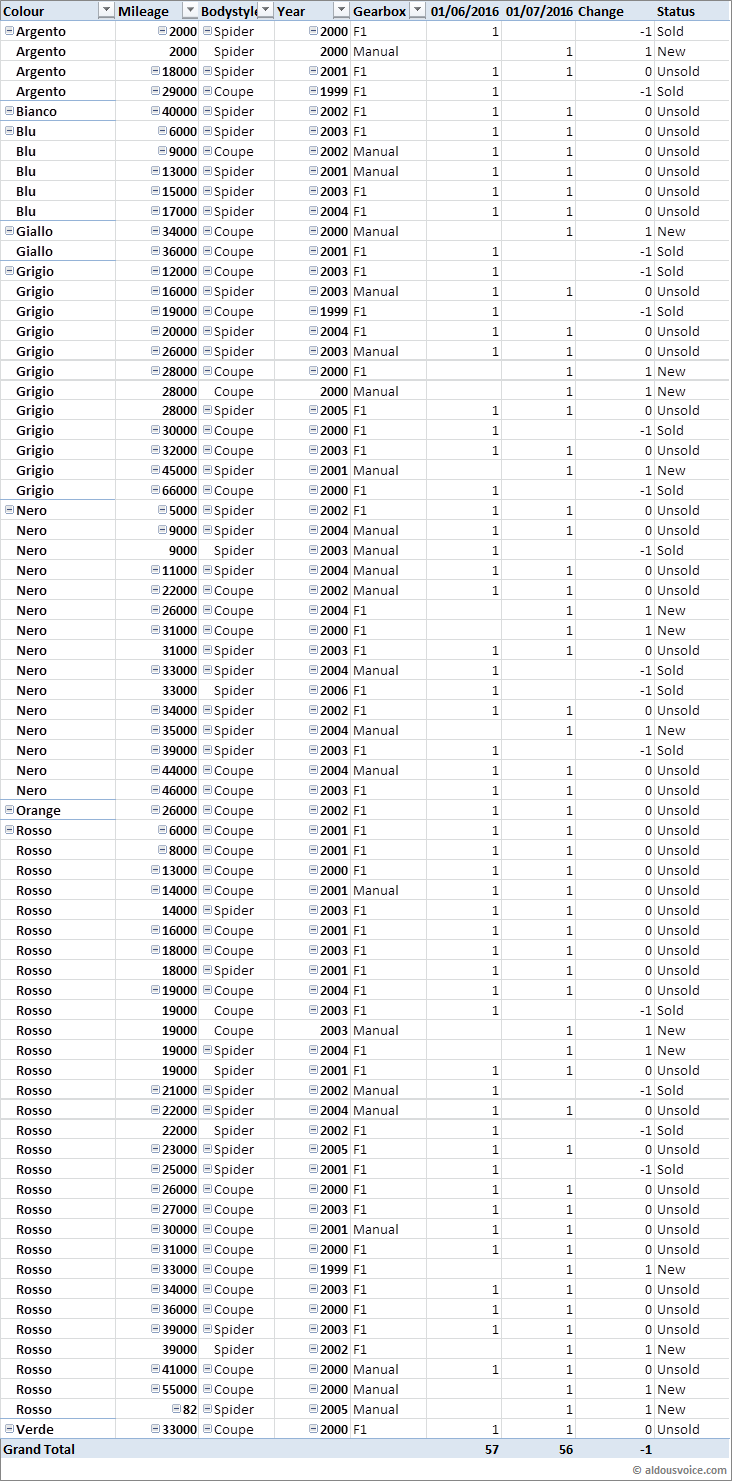Collapse the Giallo colour group
Image resolution: width=732 pixels, height=1481 pixels.
10,231
